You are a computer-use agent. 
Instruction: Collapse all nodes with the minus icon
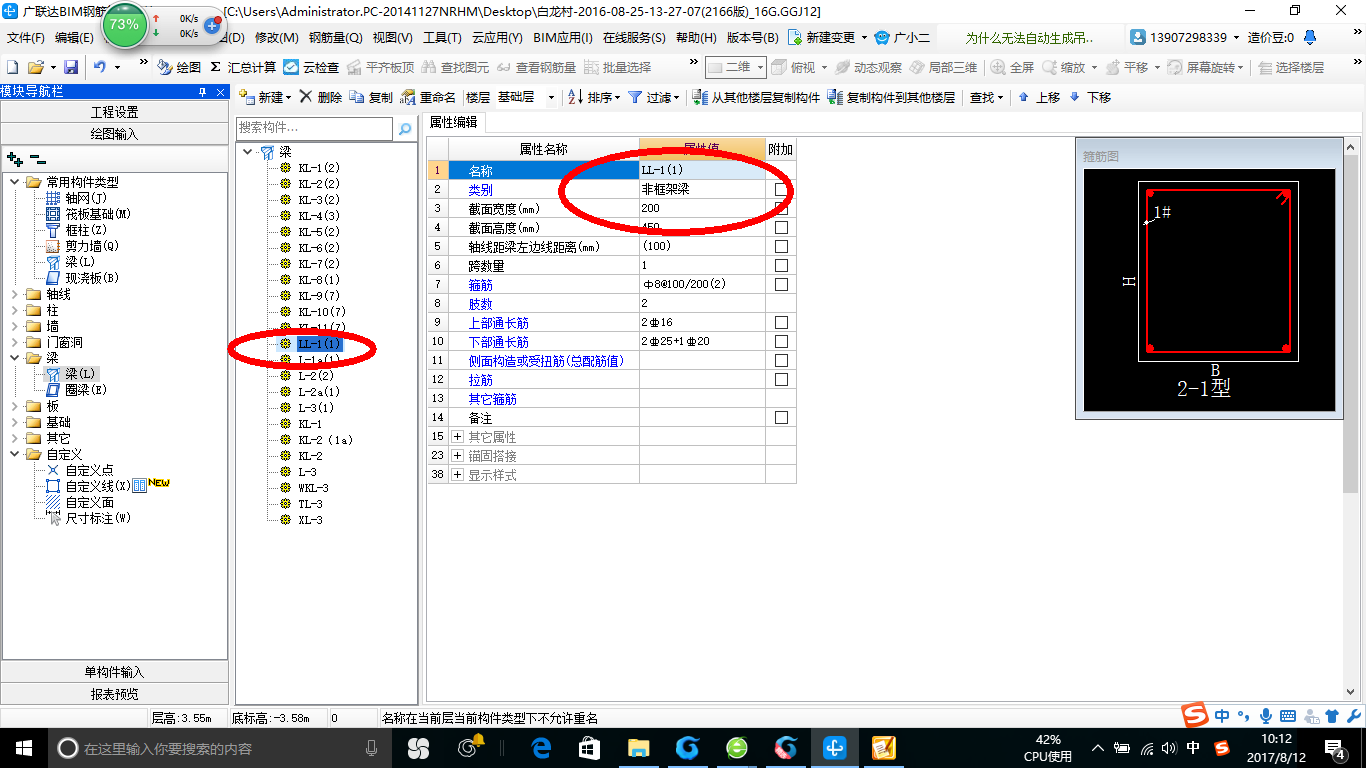point(38,158)
